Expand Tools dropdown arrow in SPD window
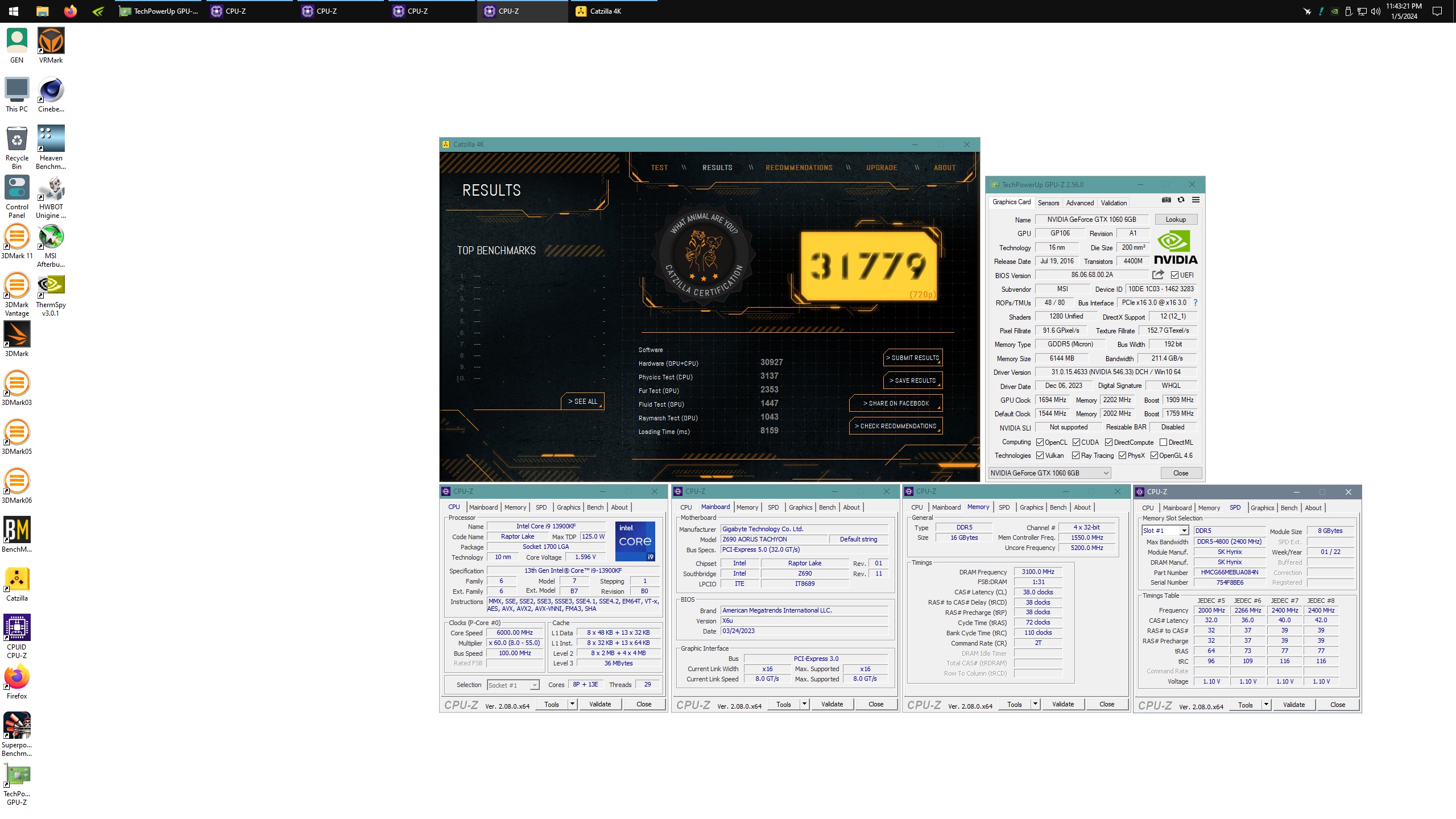This screenshot has width=1456, height=819. click(x=1266, y=705)
